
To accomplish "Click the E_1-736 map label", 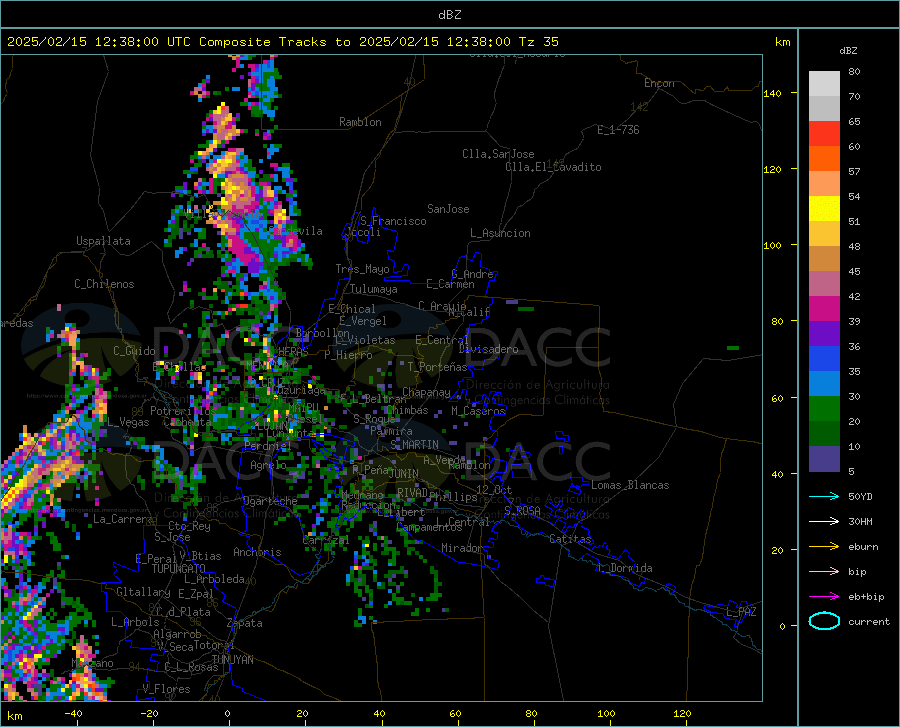I will click(618, 130).
